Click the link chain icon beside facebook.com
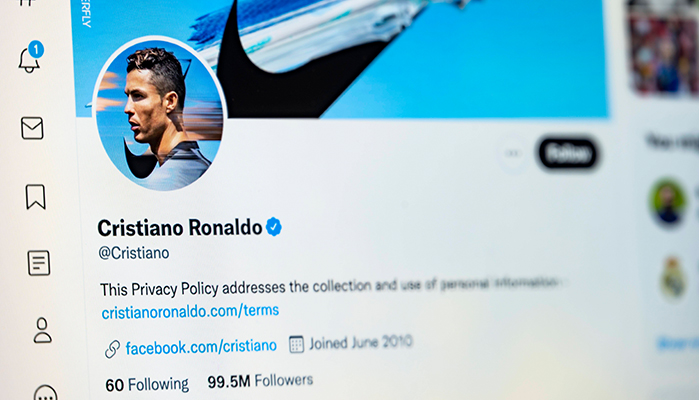Screen dimensions: 699x400 [x=112, y=349]
